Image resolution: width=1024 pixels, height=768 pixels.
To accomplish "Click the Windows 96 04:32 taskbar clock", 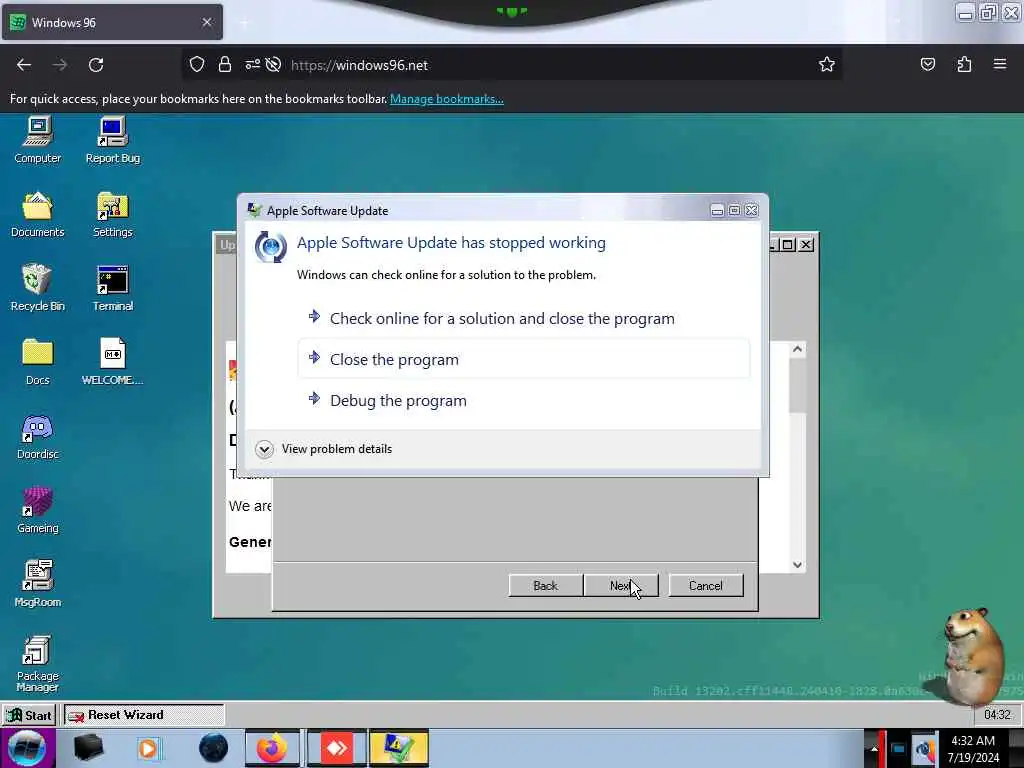I will click(x=997, y=714).
